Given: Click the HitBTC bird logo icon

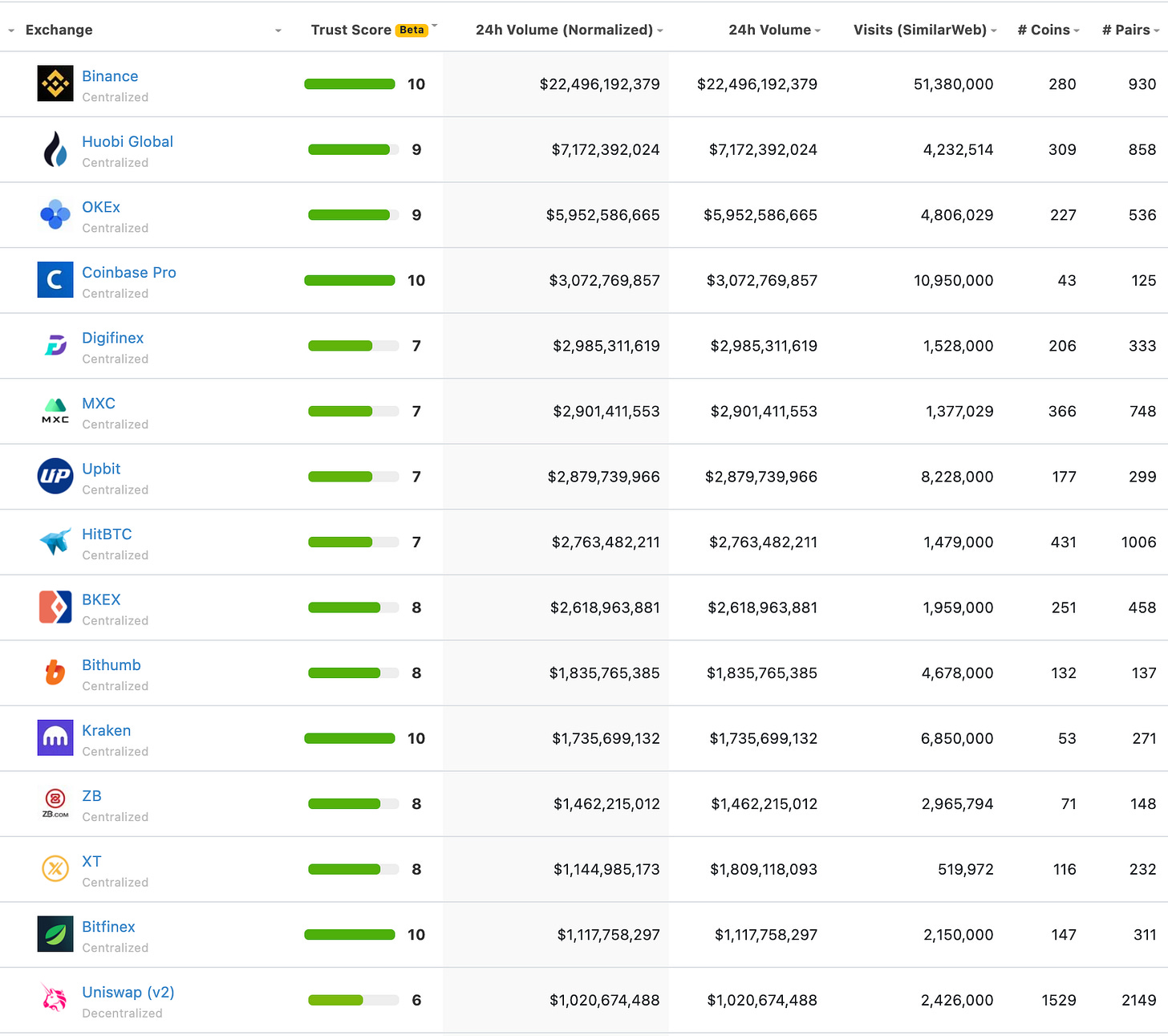Looking at the screenshot, I should [55, 542].
